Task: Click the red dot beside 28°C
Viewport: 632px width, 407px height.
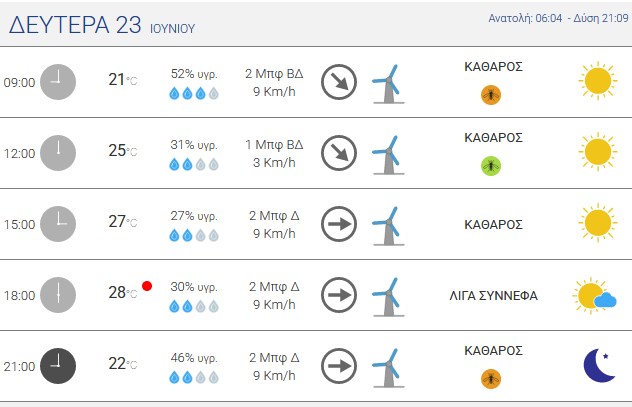Action: pos(147,286)
